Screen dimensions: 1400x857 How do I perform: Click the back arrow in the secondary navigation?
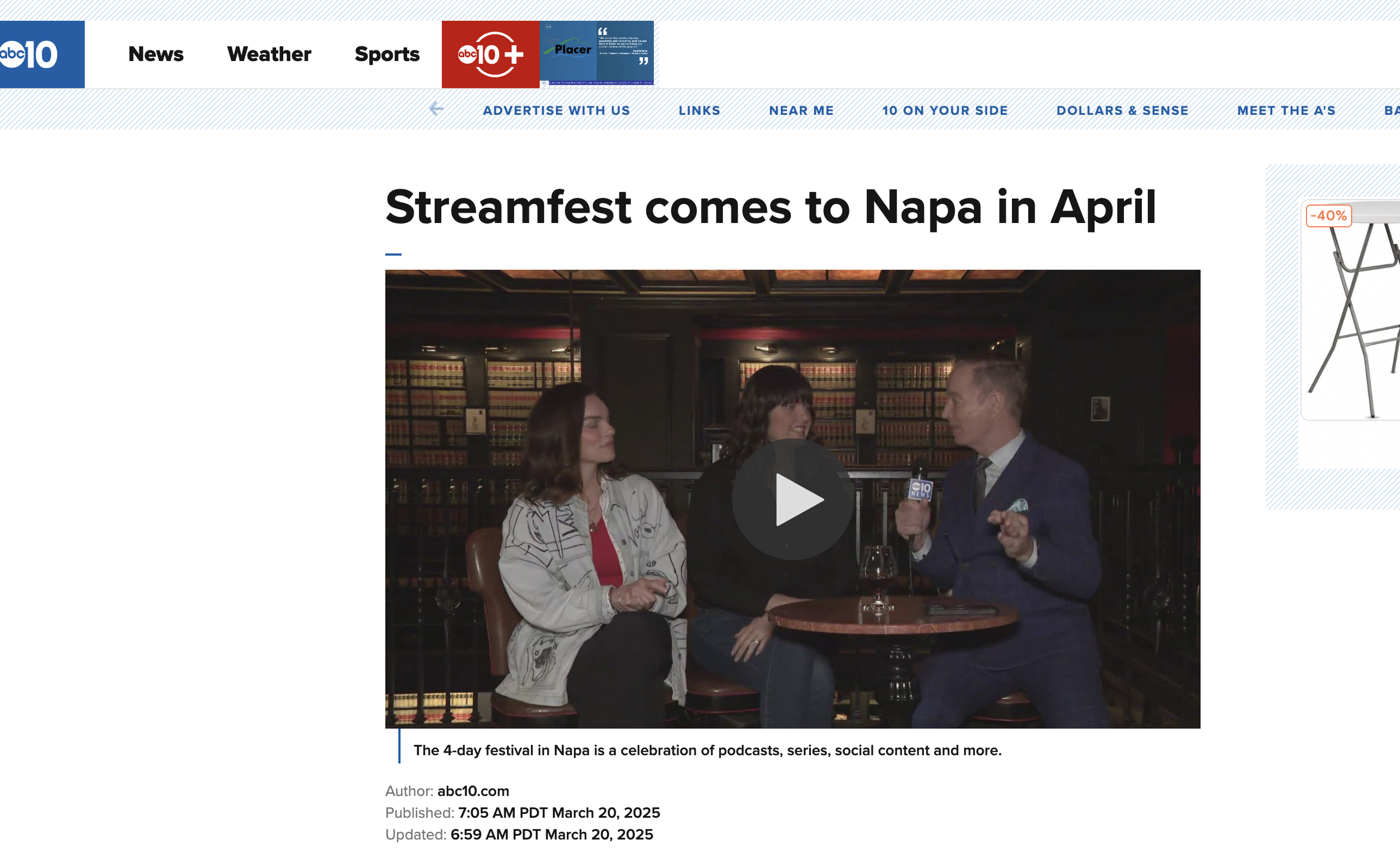(436, 110)
